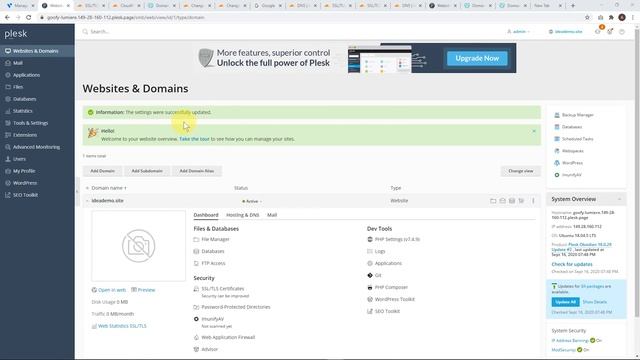Click the Open in web link
Screen dimensions: 640x360
[x=112, y=290]
